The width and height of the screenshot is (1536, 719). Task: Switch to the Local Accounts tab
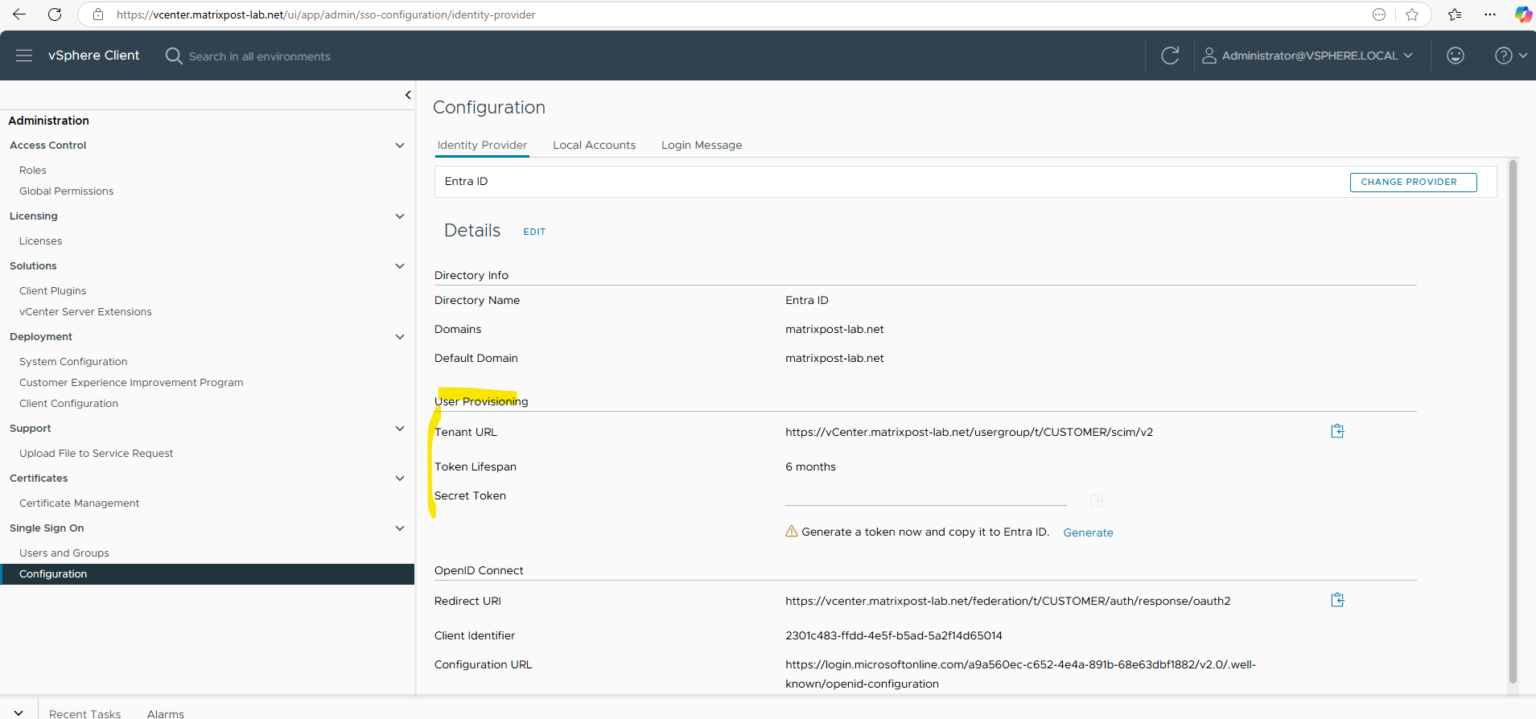pyautogui.click(x=594, y=144)
